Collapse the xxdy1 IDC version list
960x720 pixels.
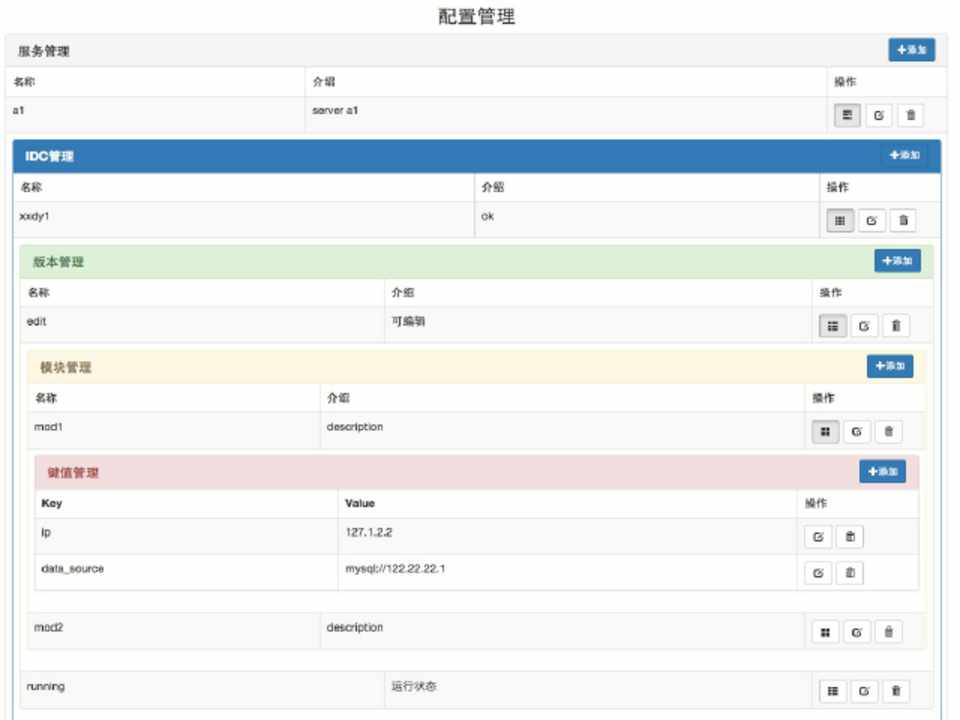pyautogui.click(x=840, y=220)
